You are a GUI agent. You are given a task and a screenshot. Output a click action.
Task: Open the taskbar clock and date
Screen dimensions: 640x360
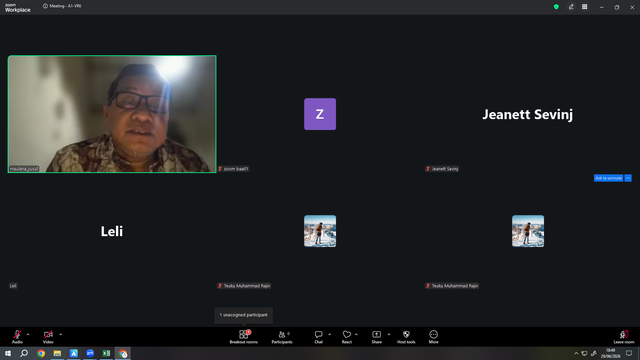(x=611, y=353)
